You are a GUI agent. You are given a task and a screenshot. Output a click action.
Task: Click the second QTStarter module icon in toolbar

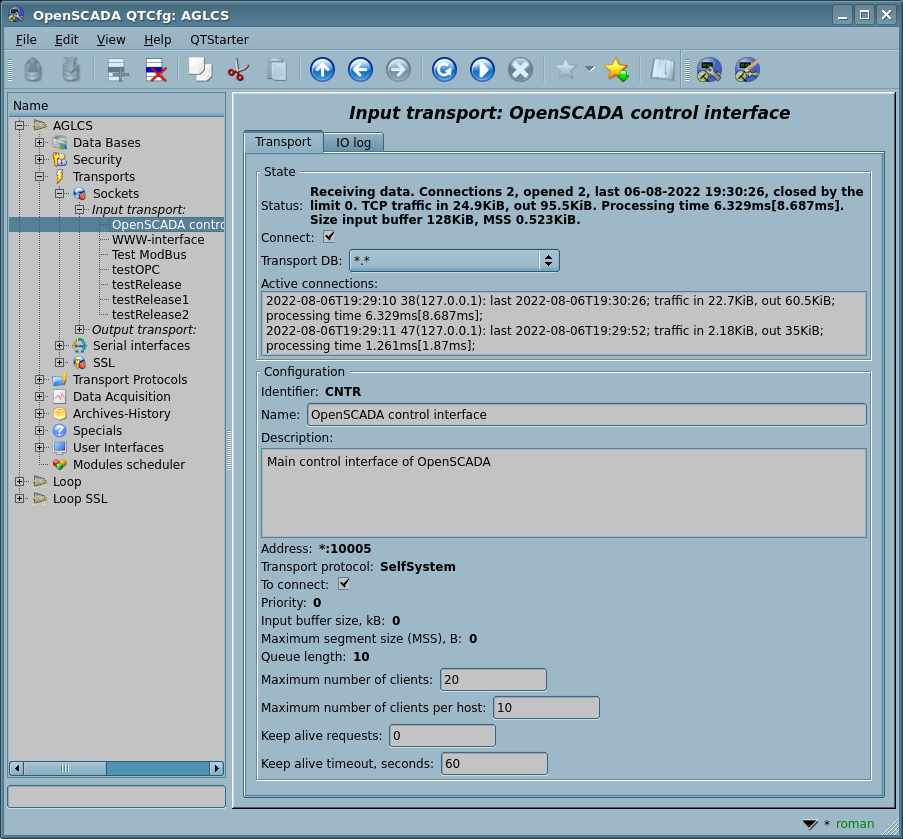tap(748, 70)
